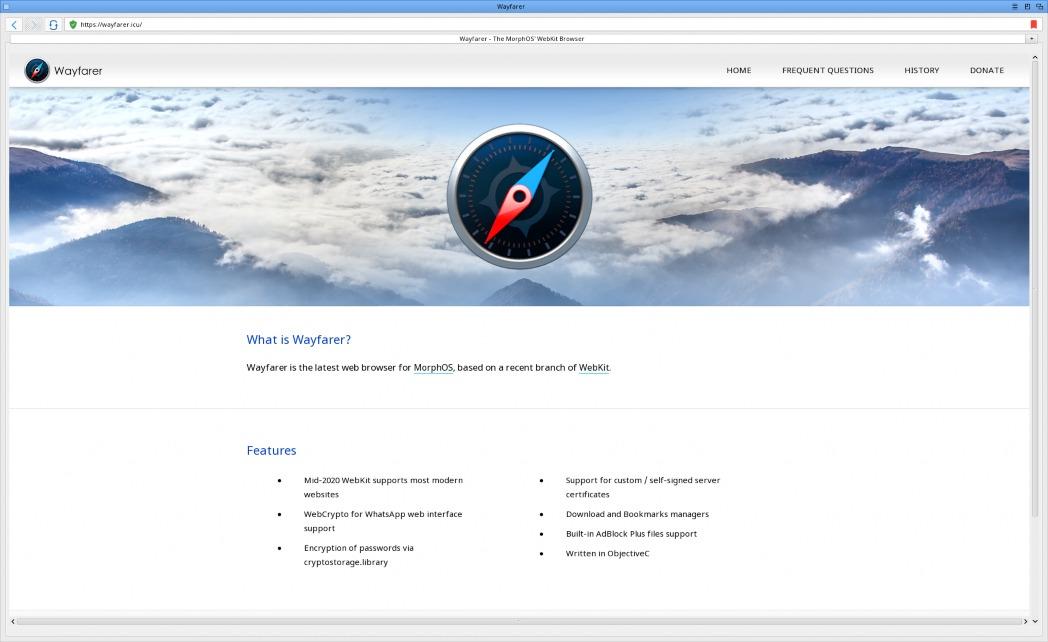Click the window close gadget at top-left
Viewport: 1048px width, 642px height.
click(6, 6)
